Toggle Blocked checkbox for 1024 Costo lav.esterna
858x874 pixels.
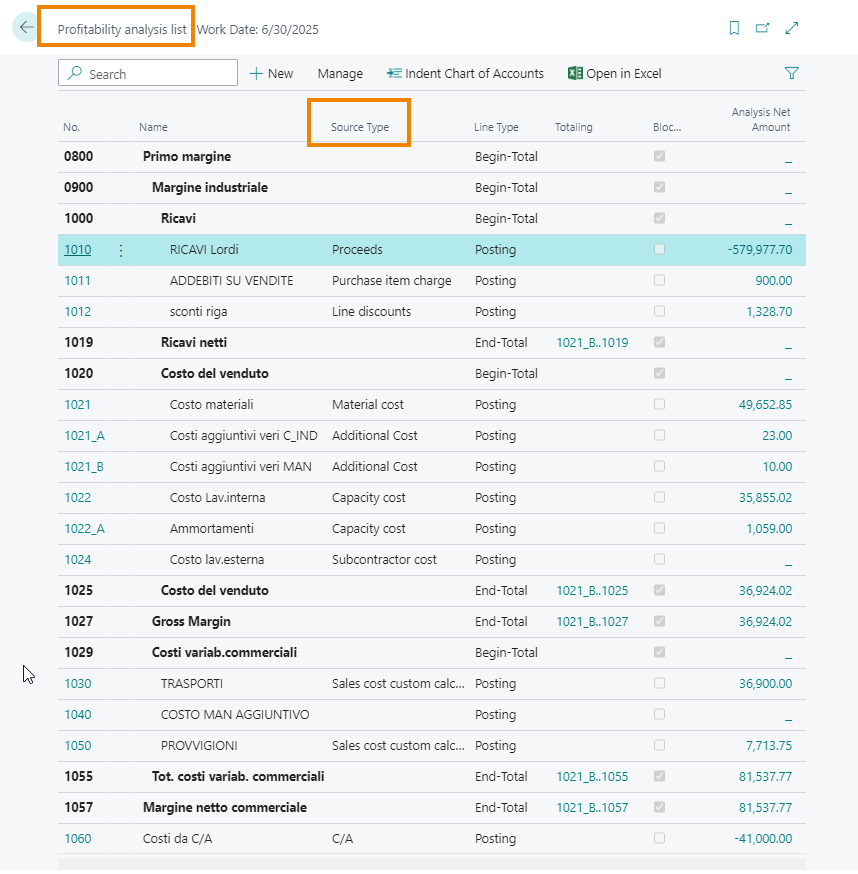660,559
